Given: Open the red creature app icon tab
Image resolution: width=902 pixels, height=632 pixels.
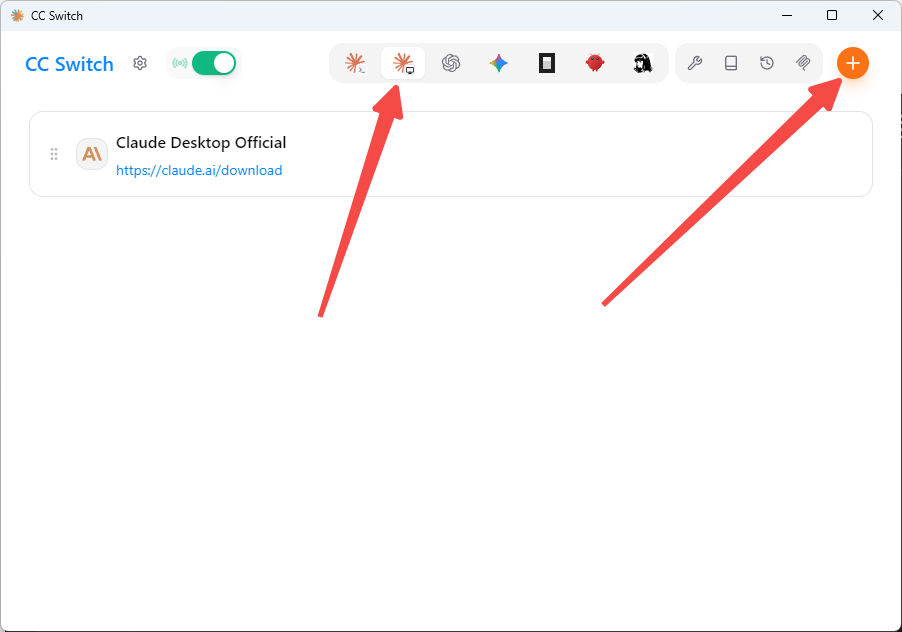Looking at the screenshot, I should [x=595, y=63].
